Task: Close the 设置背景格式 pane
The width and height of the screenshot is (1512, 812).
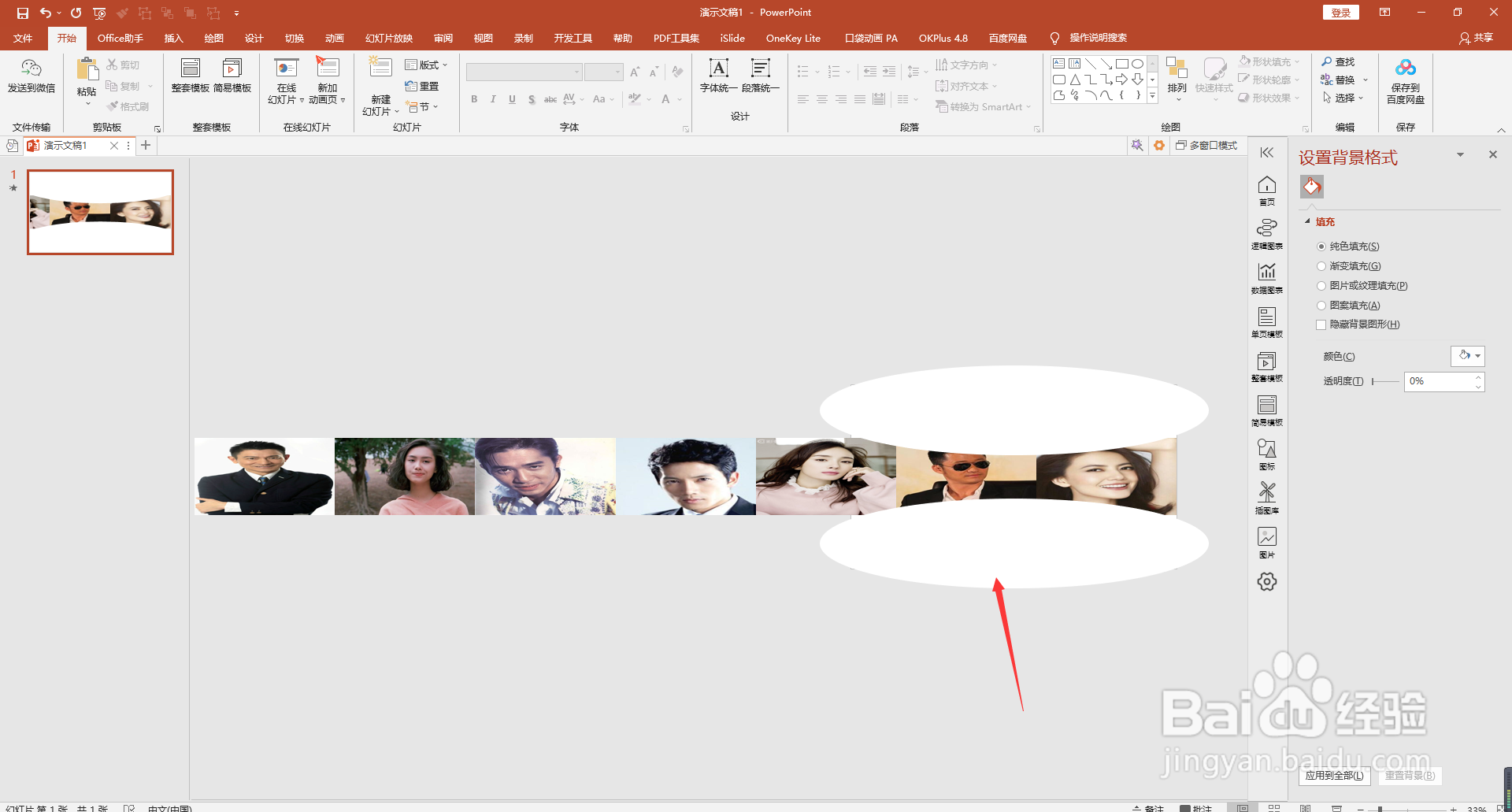Action: [x=1493, y=155]
